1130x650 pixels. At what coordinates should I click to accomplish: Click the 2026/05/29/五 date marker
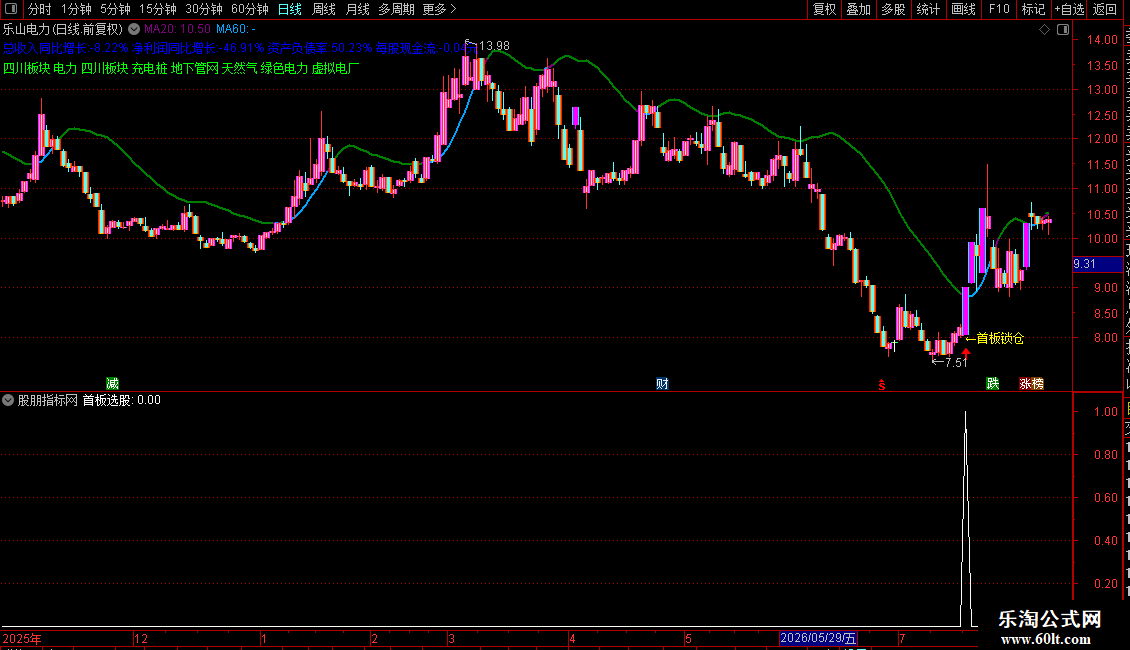coord(818,638)
